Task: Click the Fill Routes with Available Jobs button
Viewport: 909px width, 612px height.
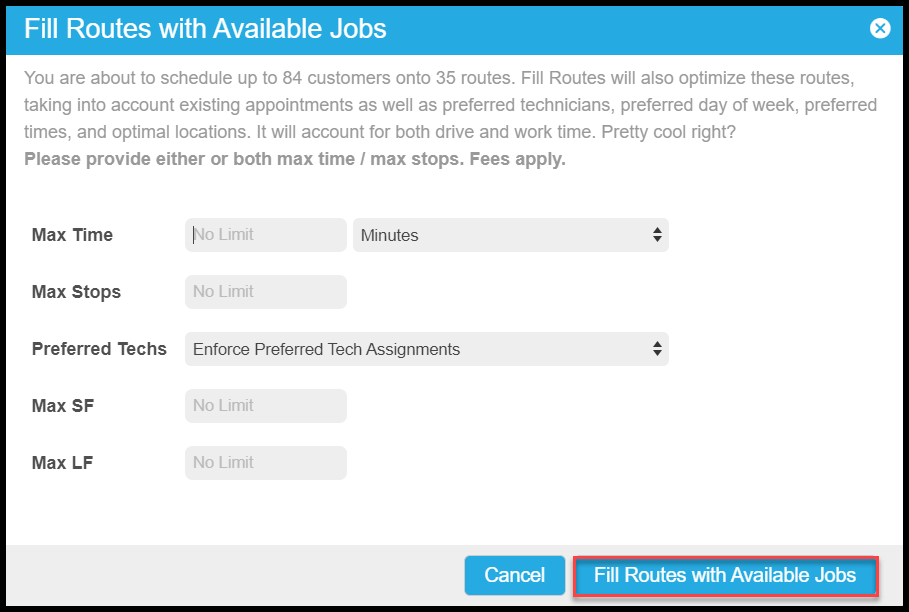Action: point(725,576)
